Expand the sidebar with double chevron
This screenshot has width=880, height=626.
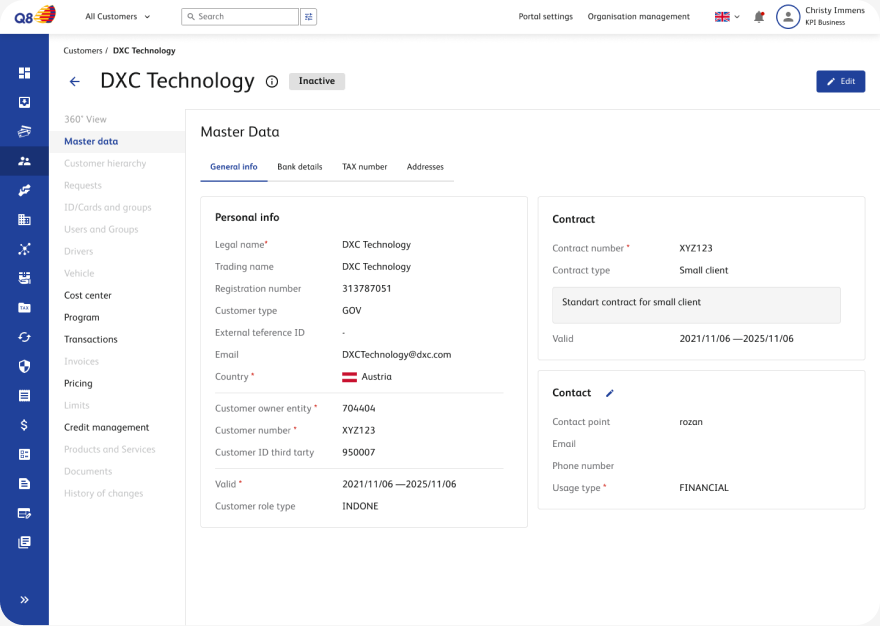[x=24, y=600]
